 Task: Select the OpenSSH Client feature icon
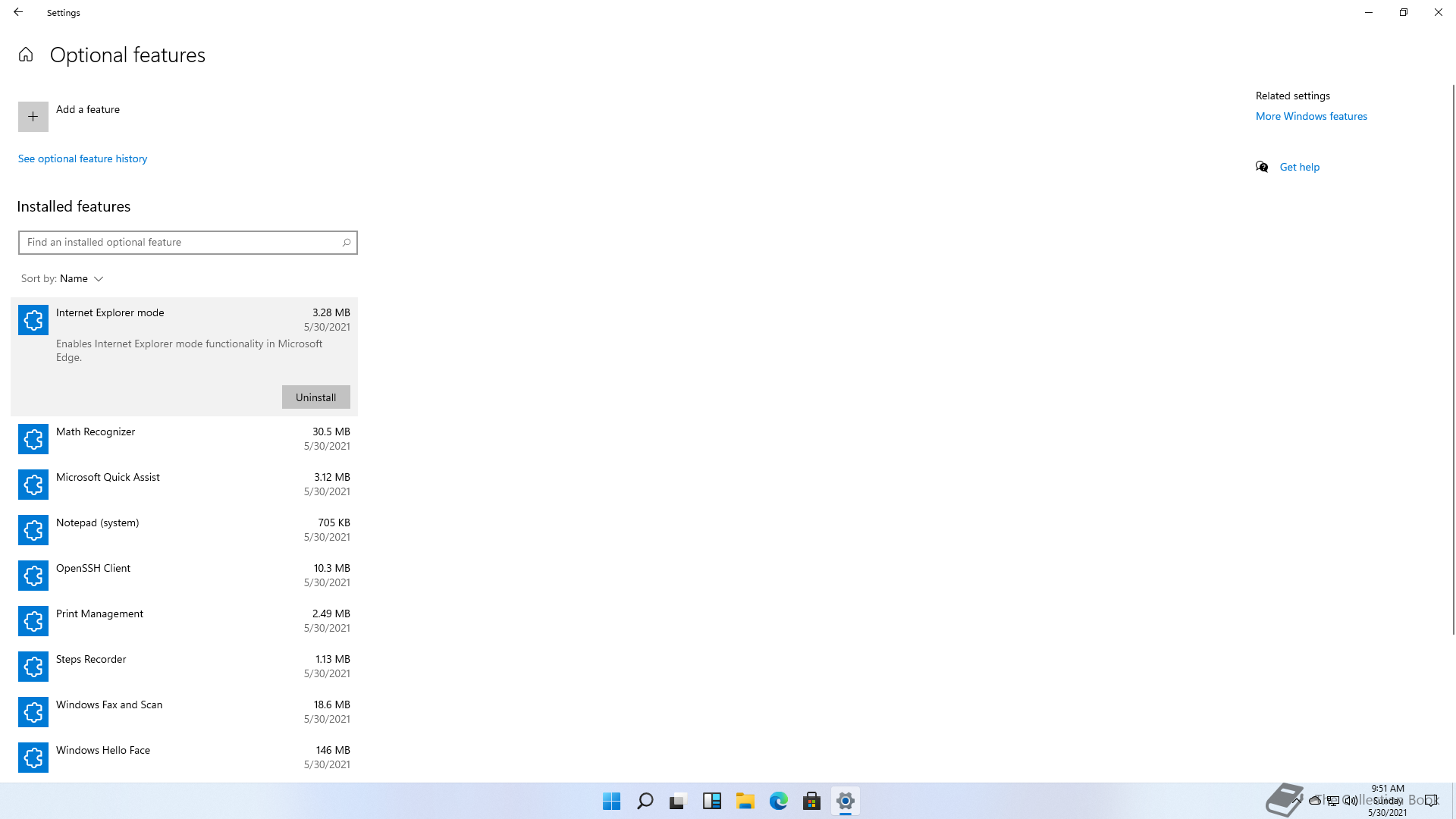[33, 576]
